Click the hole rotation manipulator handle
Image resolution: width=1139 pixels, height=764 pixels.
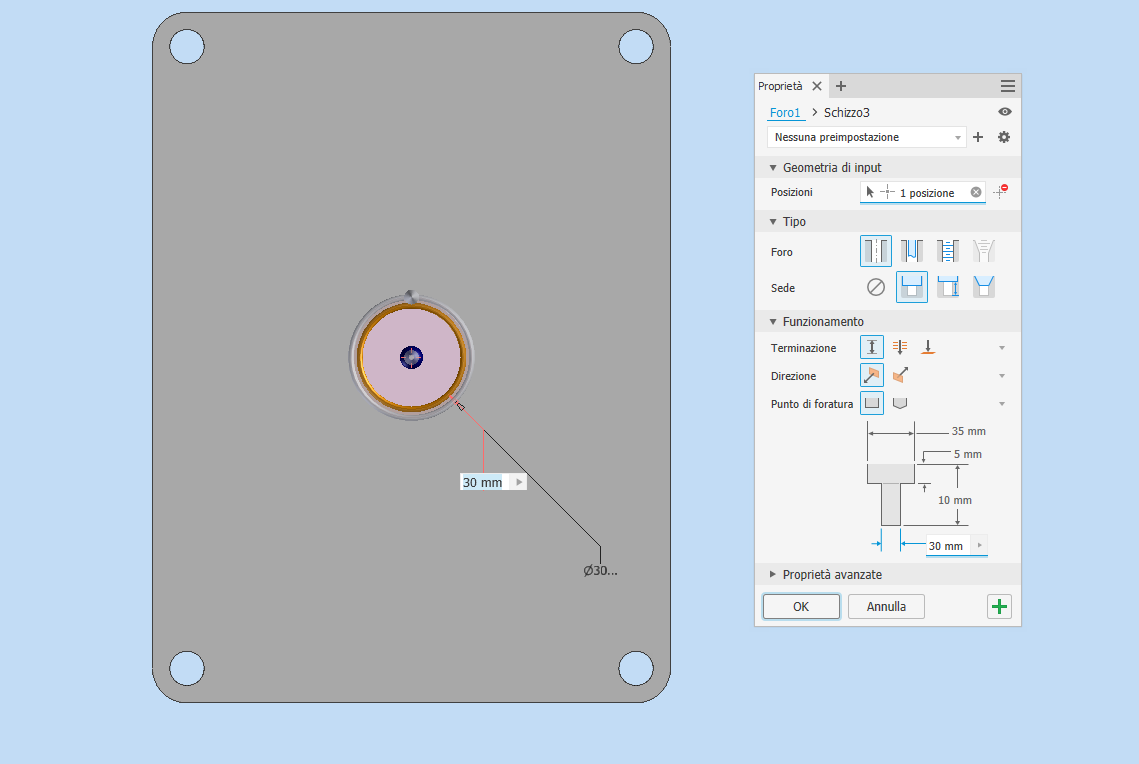tap(411, 297)
